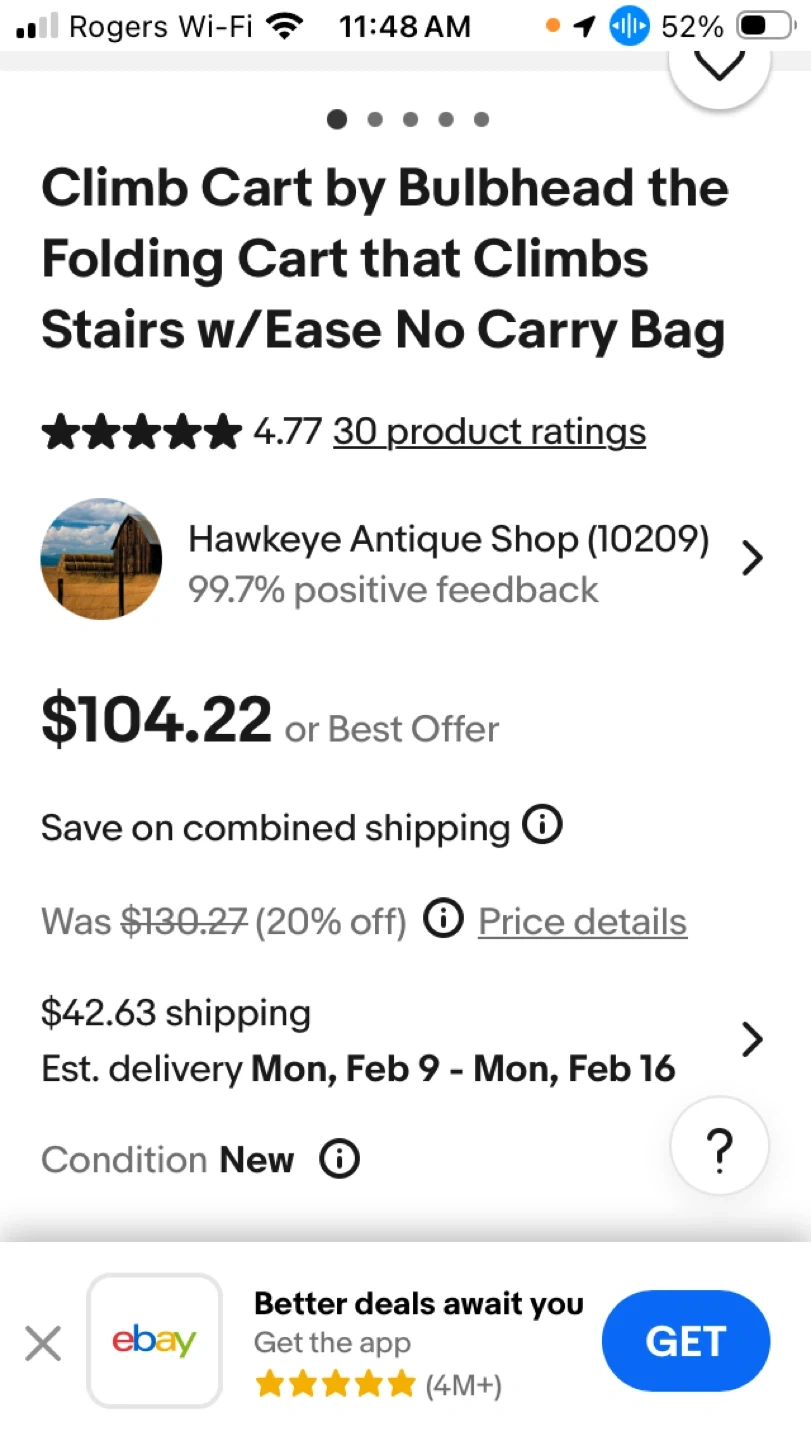Tap the location arrow in status bar

pos(584,27)
